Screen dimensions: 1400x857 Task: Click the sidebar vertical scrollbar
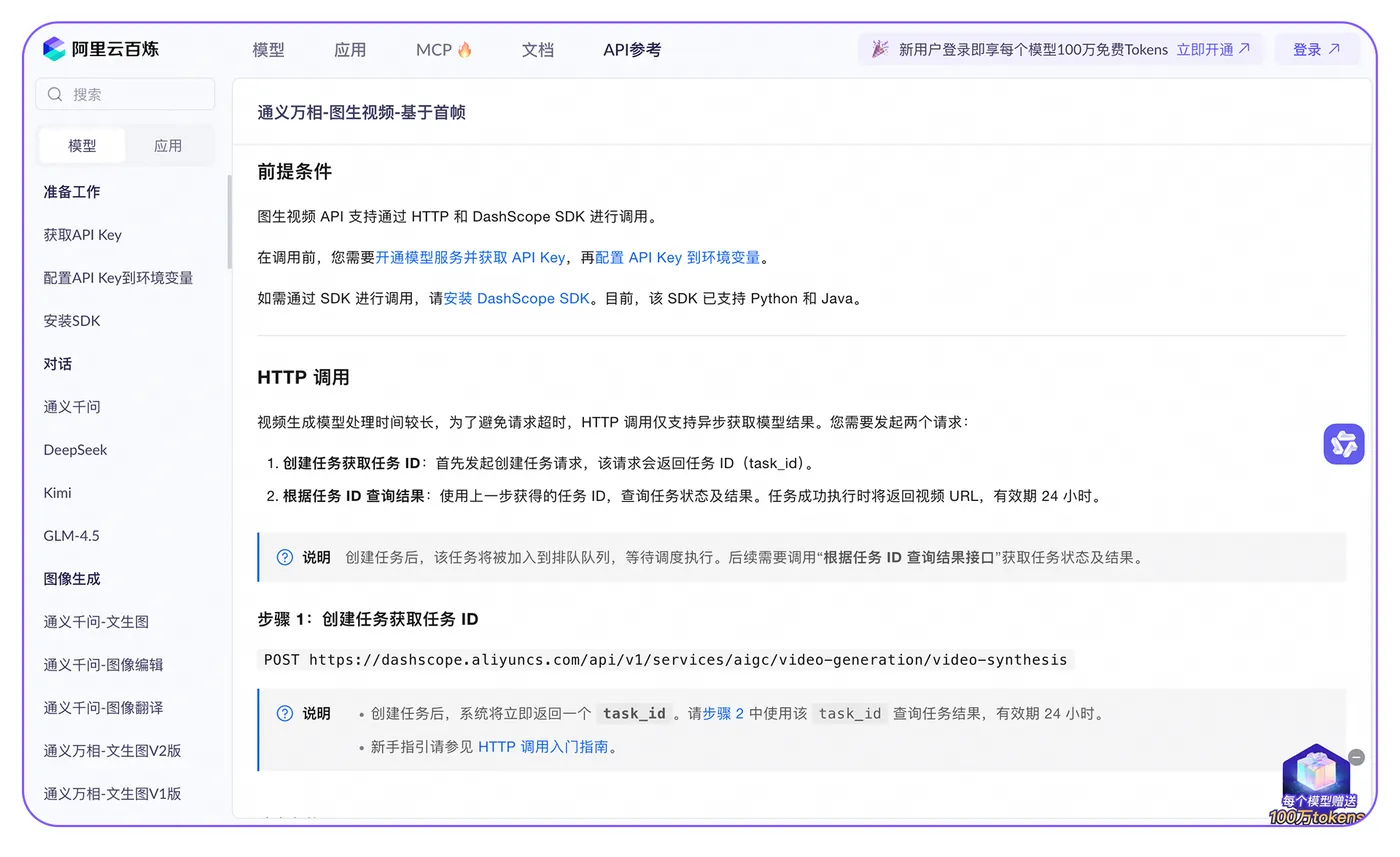coord(229,222)
